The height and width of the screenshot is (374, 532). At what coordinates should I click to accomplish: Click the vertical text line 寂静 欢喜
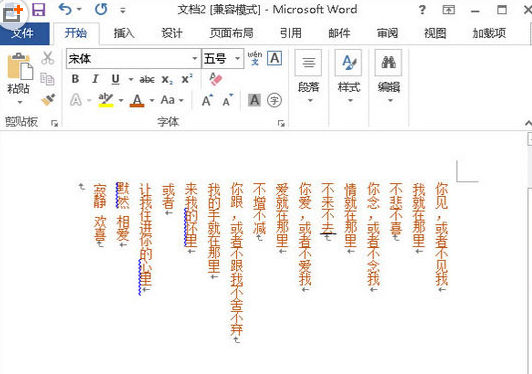tap(100, 212)
